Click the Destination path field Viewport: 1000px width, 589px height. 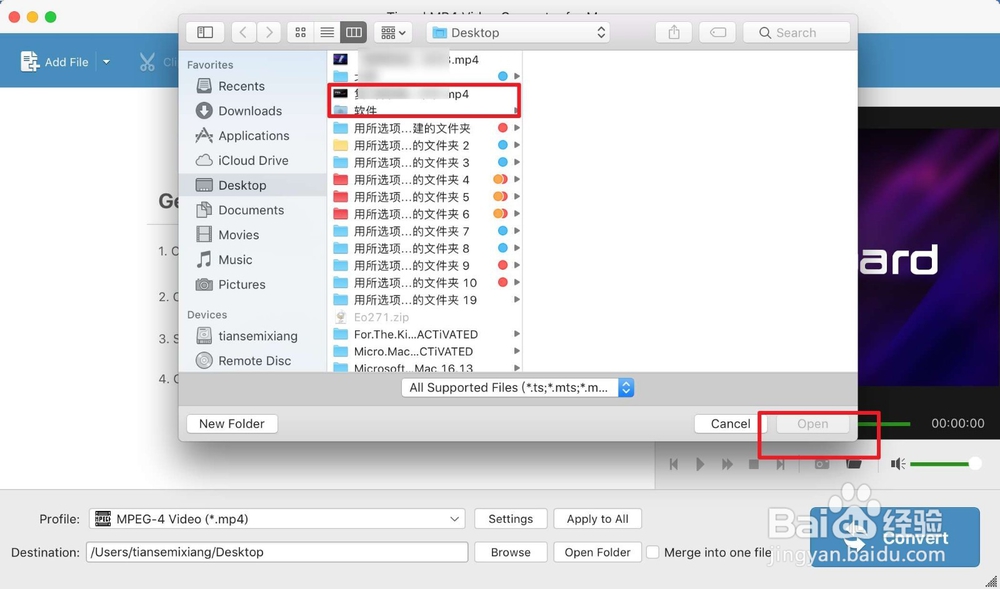coord(277,552)
